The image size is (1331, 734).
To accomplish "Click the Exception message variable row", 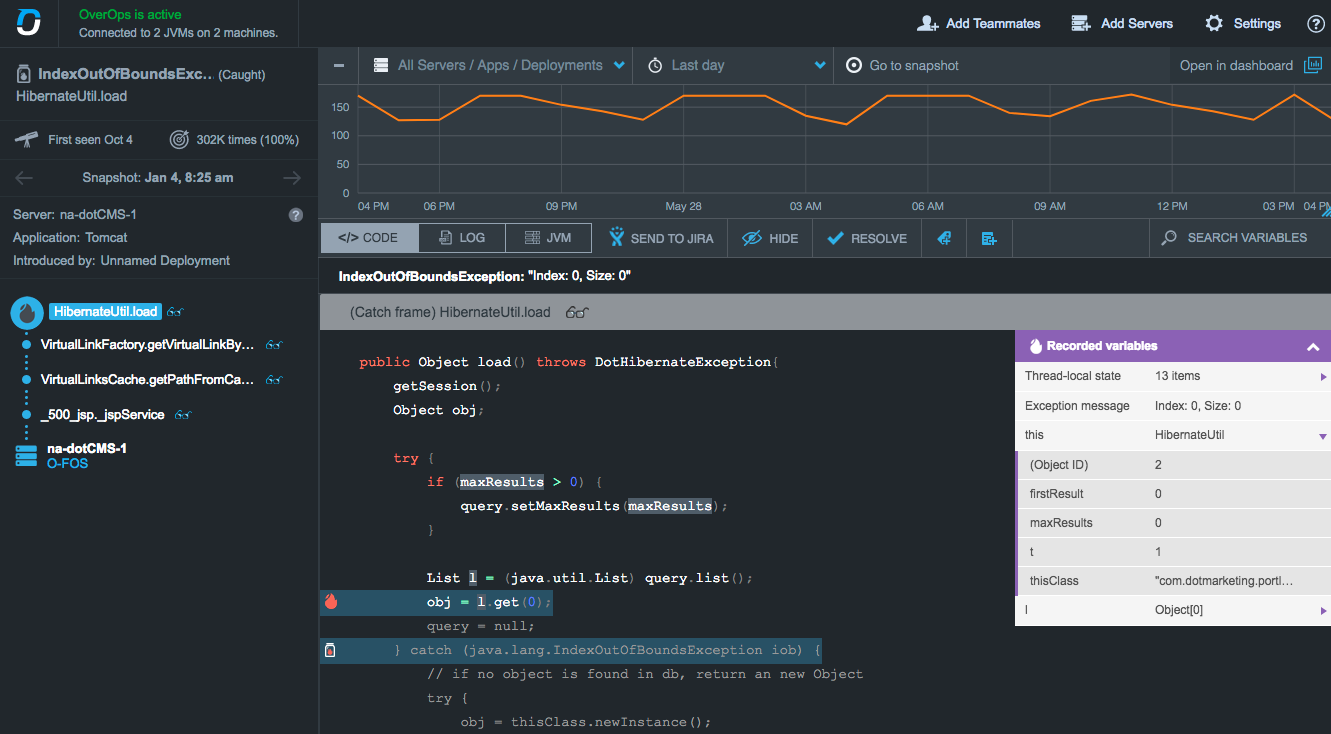I will (x=1173, y=406).
